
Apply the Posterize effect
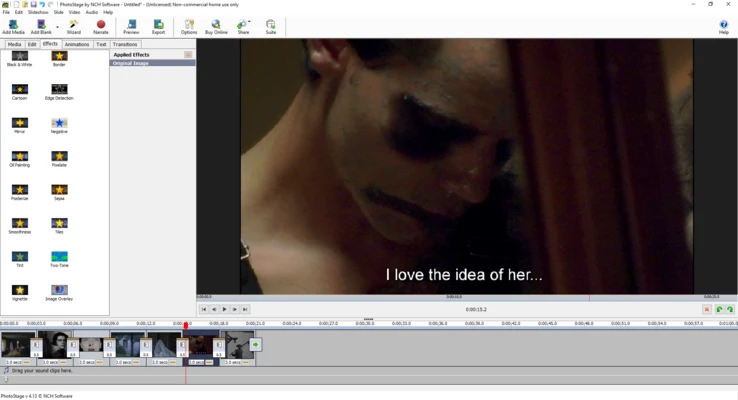tap(19, 192)
